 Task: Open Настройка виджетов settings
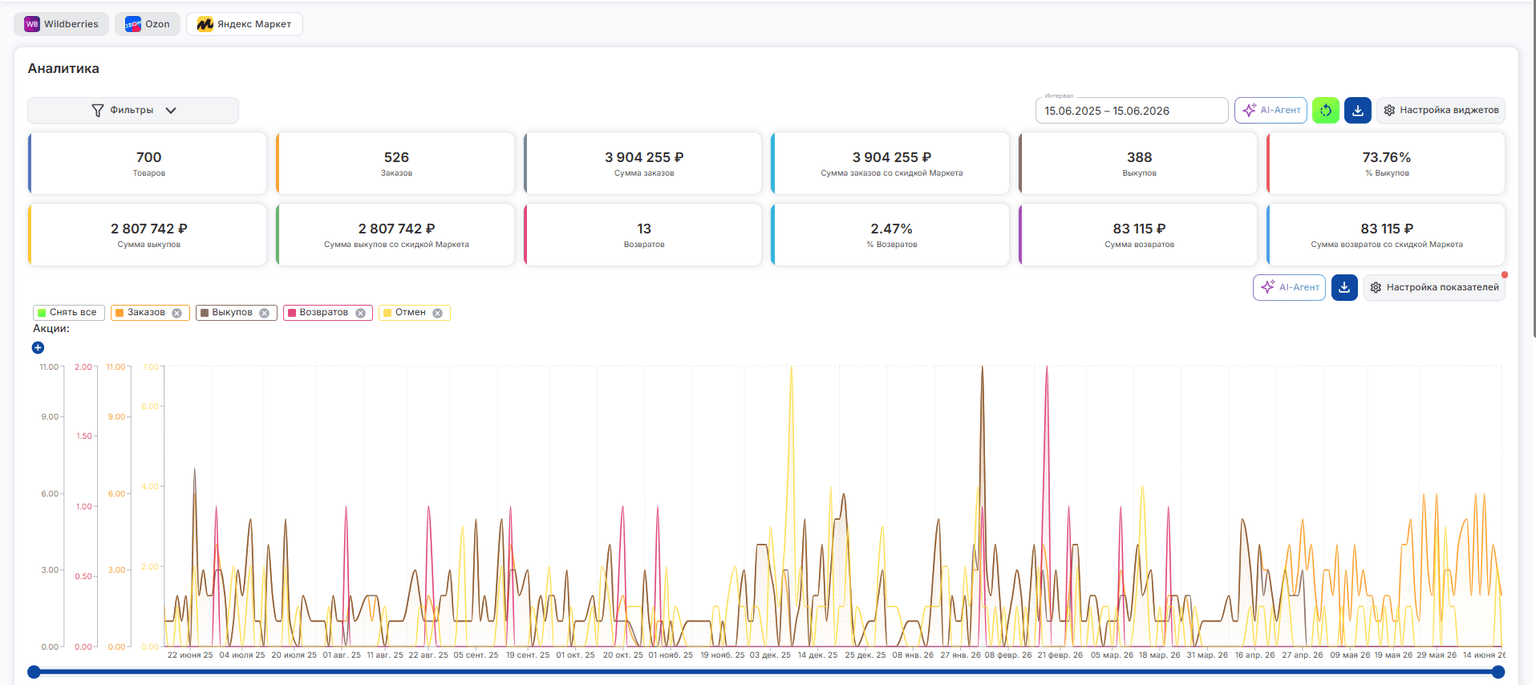(x=1440, y=110)
